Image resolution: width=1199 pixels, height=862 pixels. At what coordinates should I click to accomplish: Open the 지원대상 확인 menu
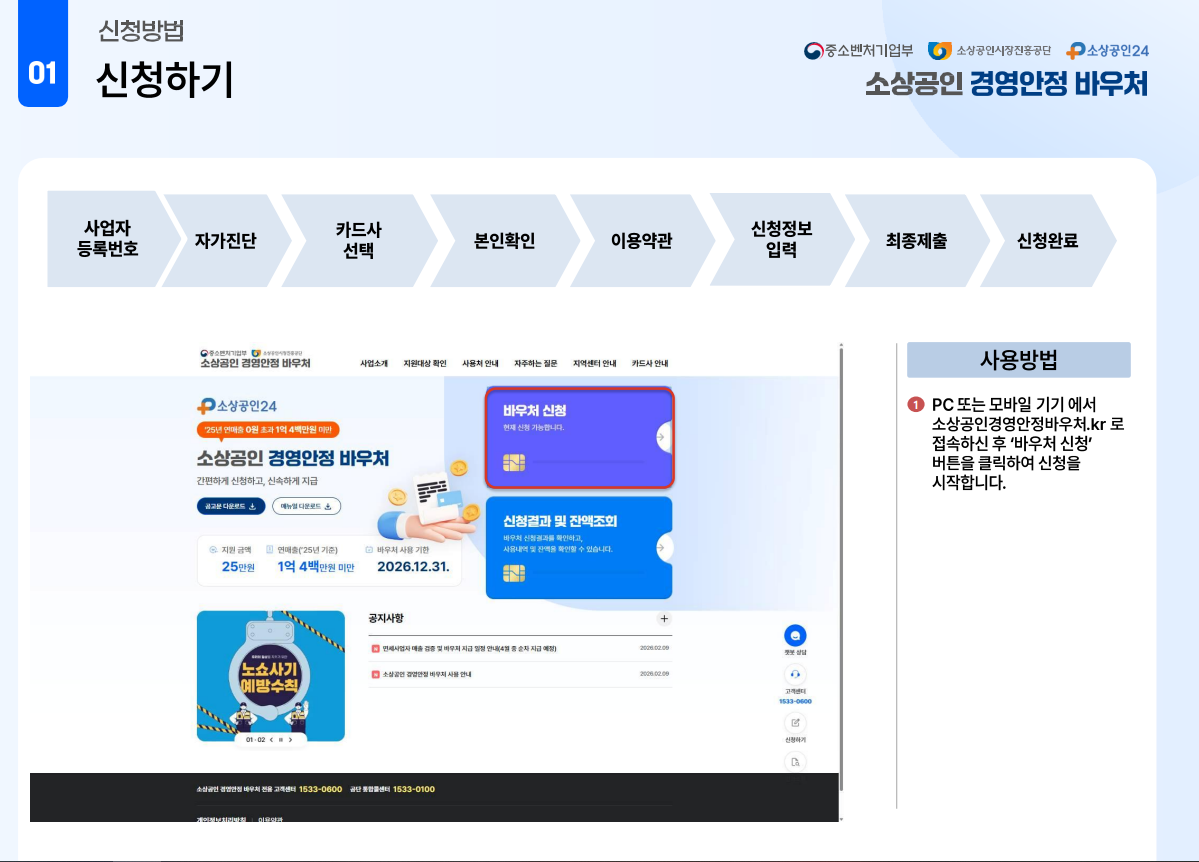[424, 363]
